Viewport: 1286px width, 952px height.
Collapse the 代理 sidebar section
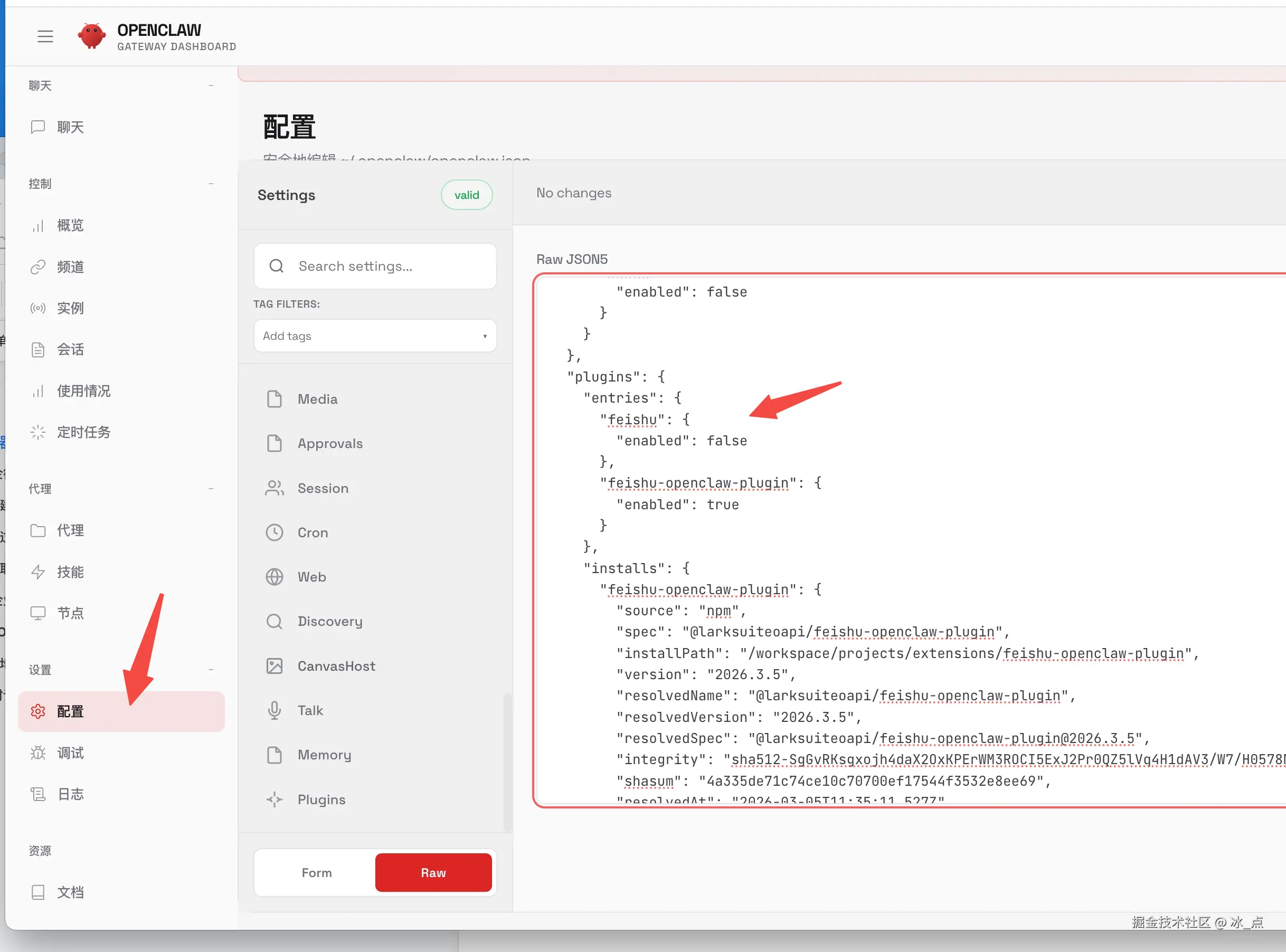pyautogui.click(x=211, y=489)
